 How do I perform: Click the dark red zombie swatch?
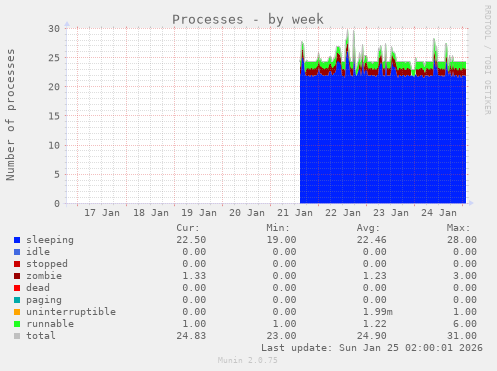(x=17, y=276)
